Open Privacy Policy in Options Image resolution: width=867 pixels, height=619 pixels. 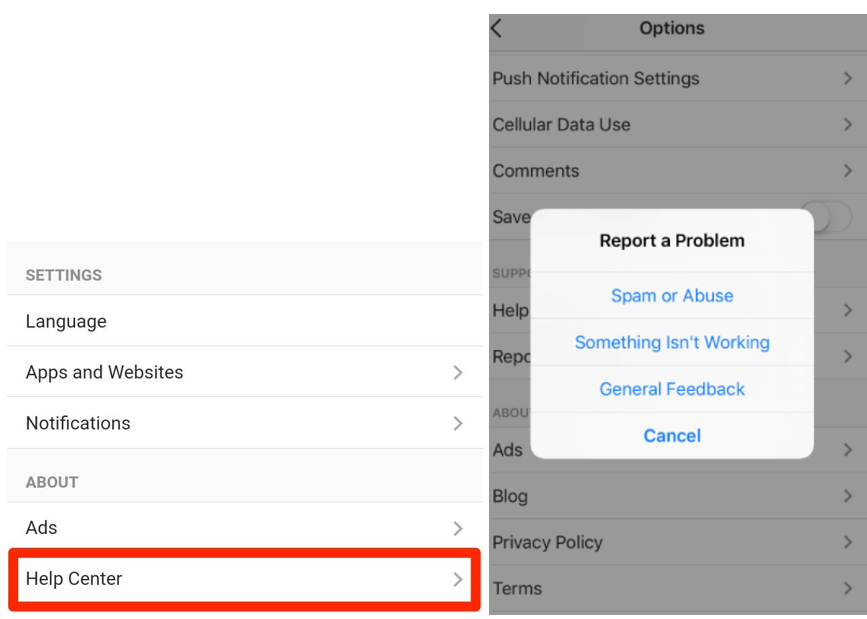678,542
